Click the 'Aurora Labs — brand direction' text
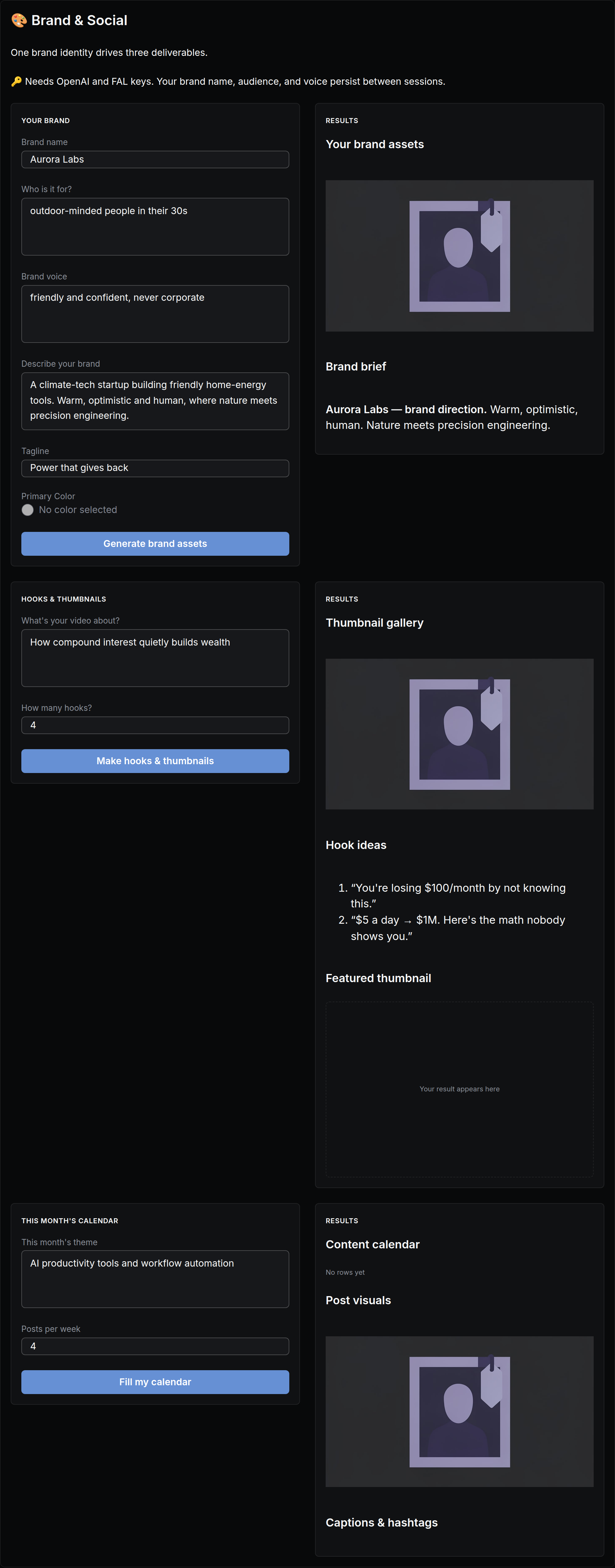The image size is (615, 1568). click(406, 410)
